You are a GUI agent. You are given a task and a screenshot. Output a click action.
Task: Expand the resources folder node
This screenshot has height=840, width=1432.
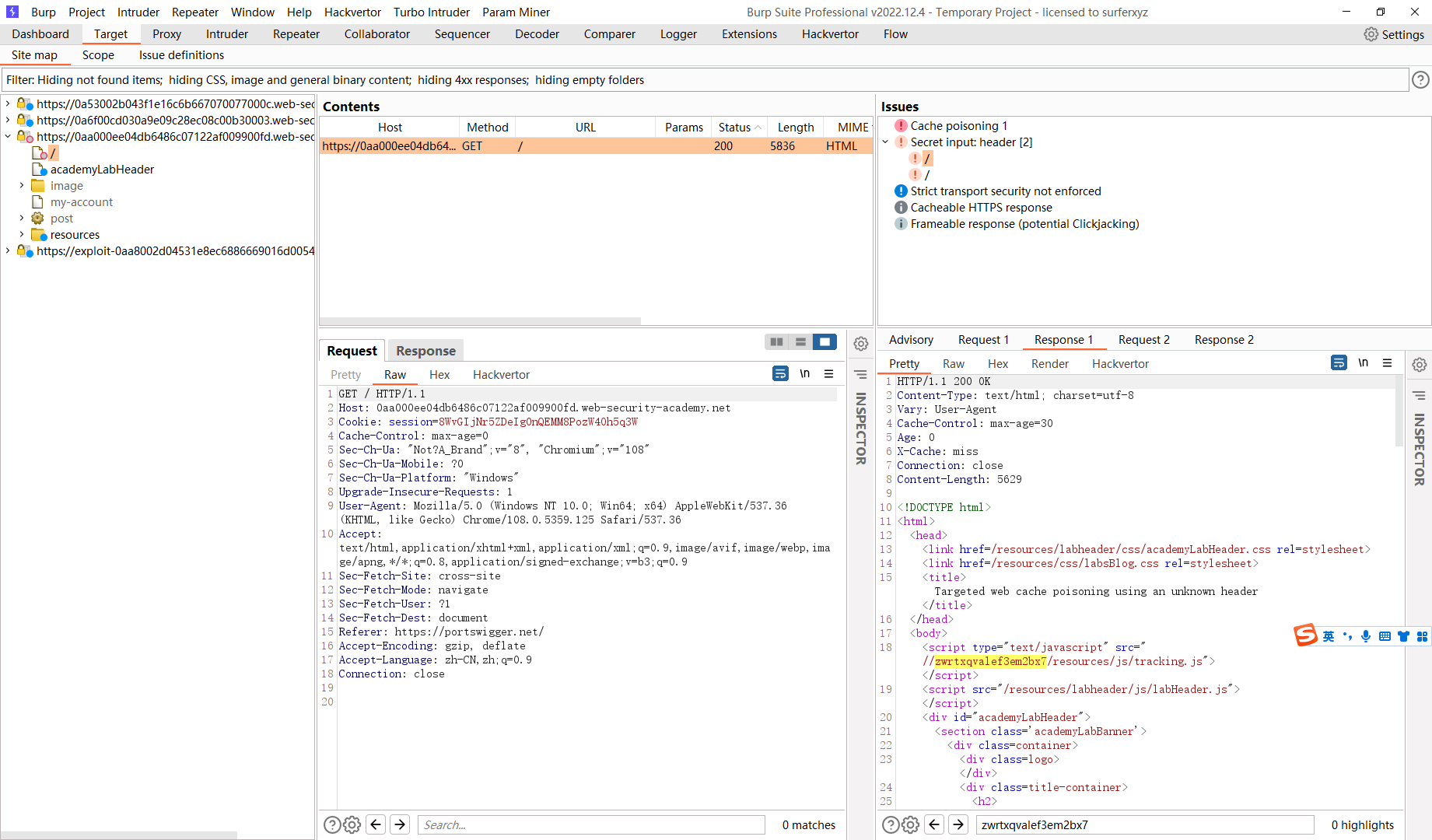click(x=22, y=234)
